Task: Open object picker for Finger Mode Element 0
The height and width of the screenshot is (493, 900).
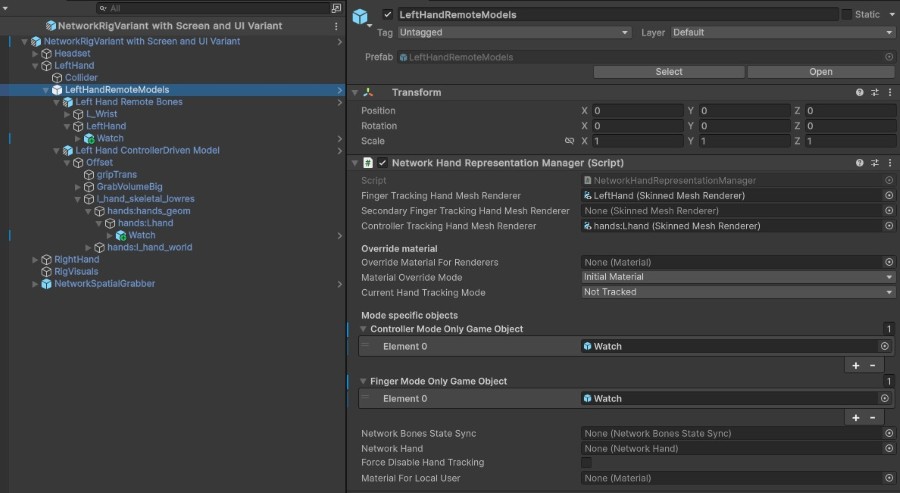Action: pyautogui.click(x=885, y=398)
